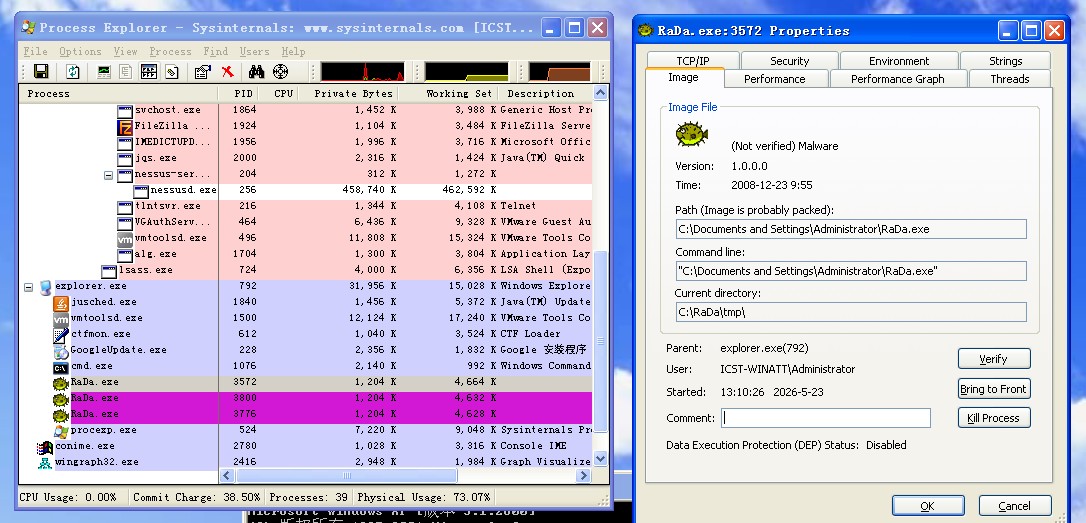This screenshot has width=1086, height=523.
Task: Click the pufferfish icon in Image File group
Action: pos(691,134)
